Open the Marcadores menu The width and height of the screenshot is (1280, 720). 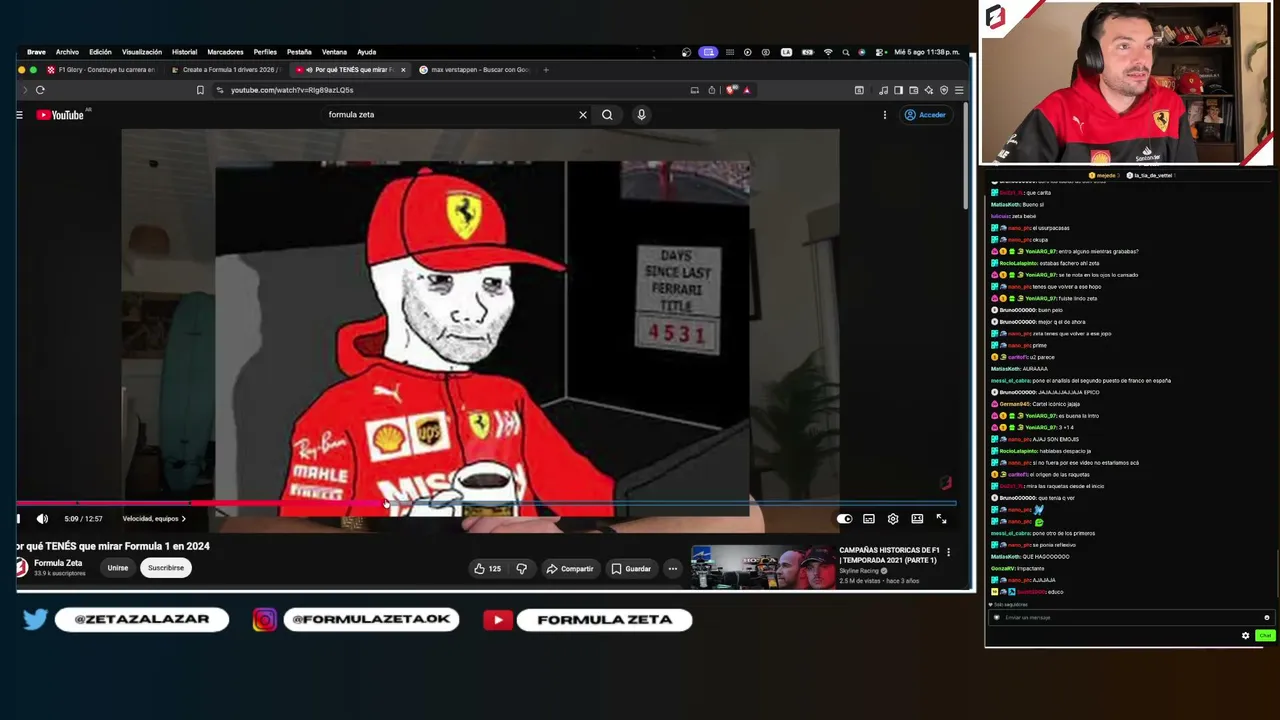click(x=225, y=52)
